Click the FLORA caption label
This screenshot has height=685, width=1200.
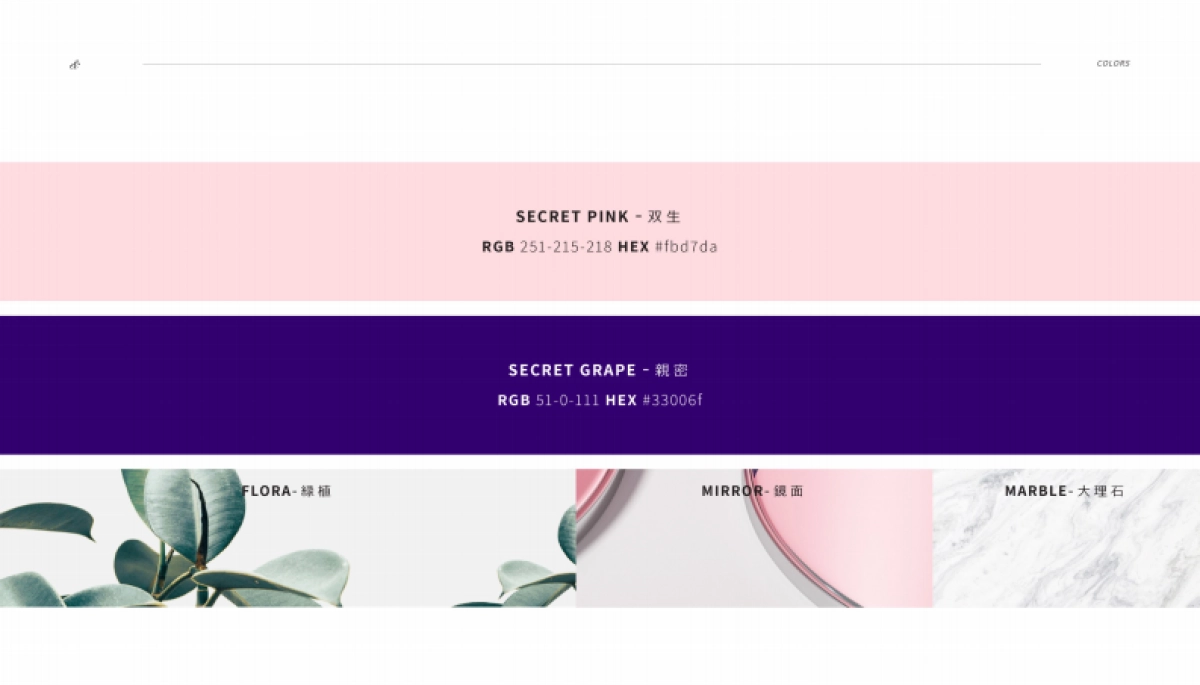[266, 491]
